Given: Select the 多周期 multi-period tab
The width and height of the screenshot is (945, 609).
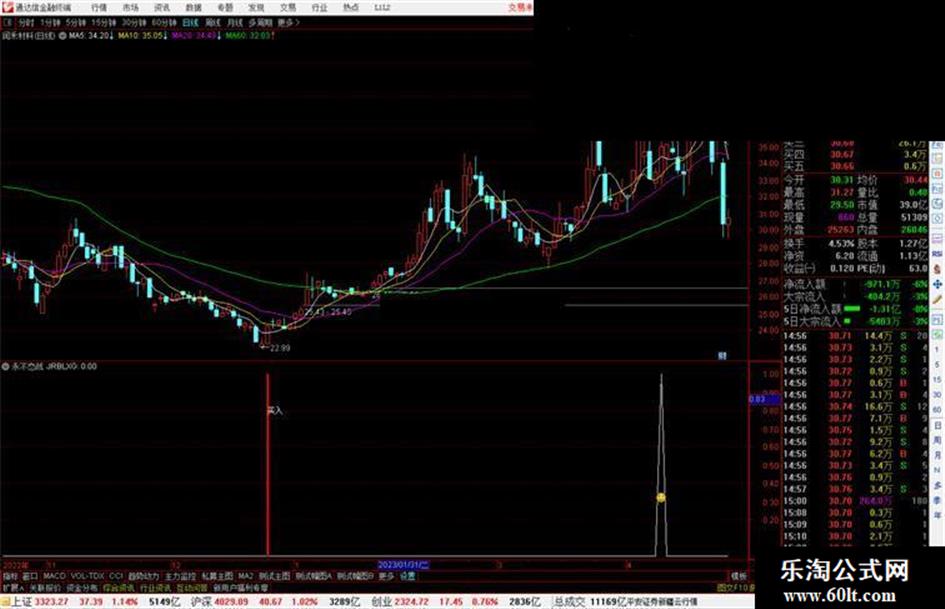Looking at the screenshot, I should click(260, 22).
